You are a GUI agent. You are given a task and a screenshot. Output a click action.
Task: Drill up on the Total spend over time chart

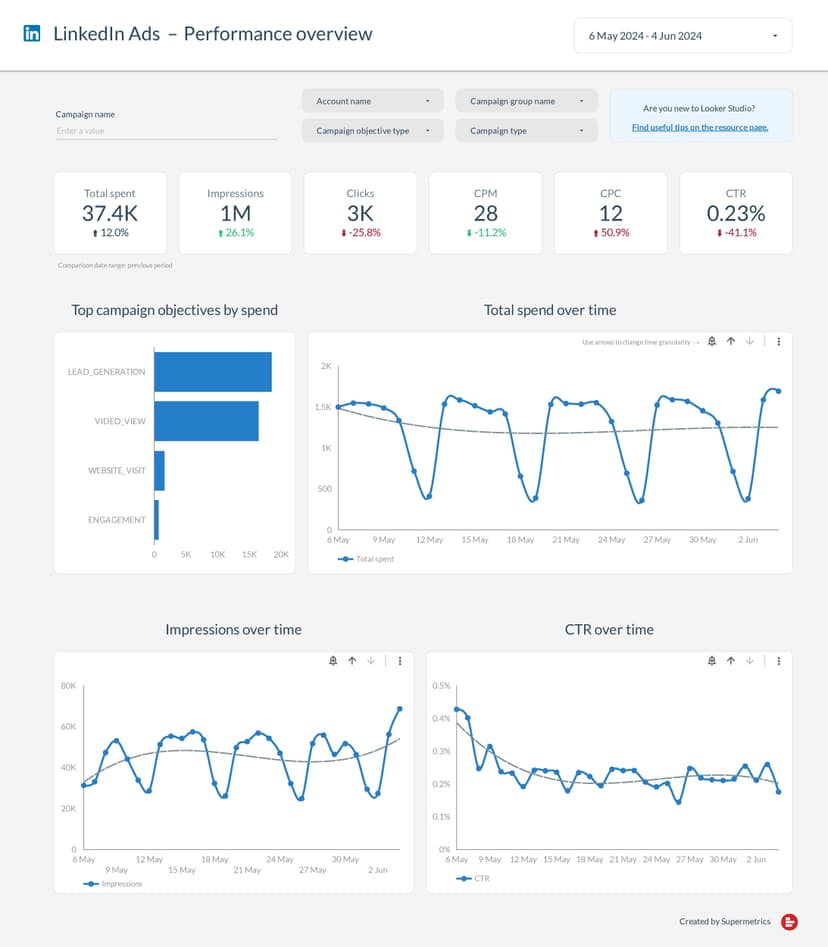click(x=731, y=341)
